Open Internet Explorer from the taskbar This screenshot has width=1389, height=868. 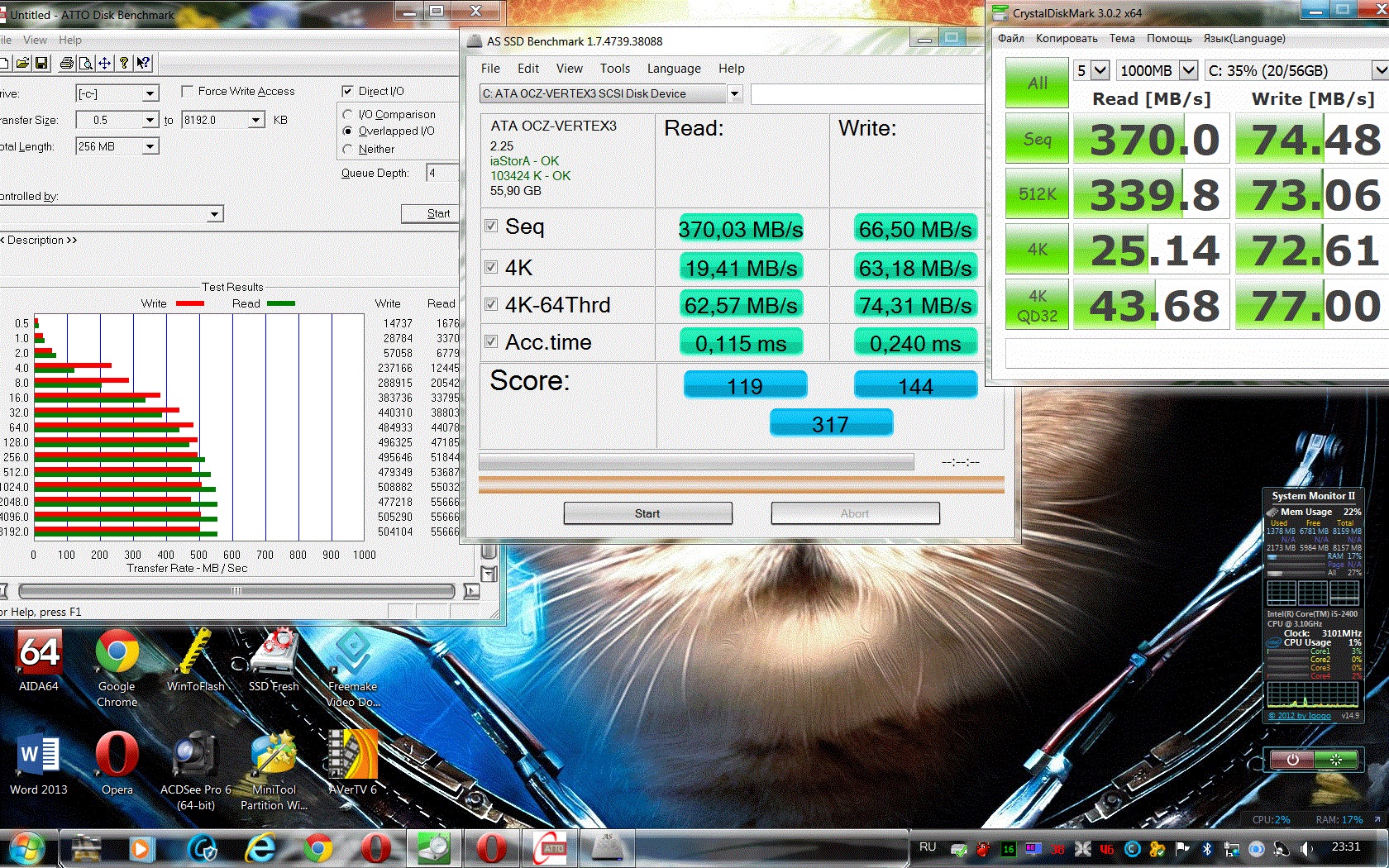click(260, 849)
